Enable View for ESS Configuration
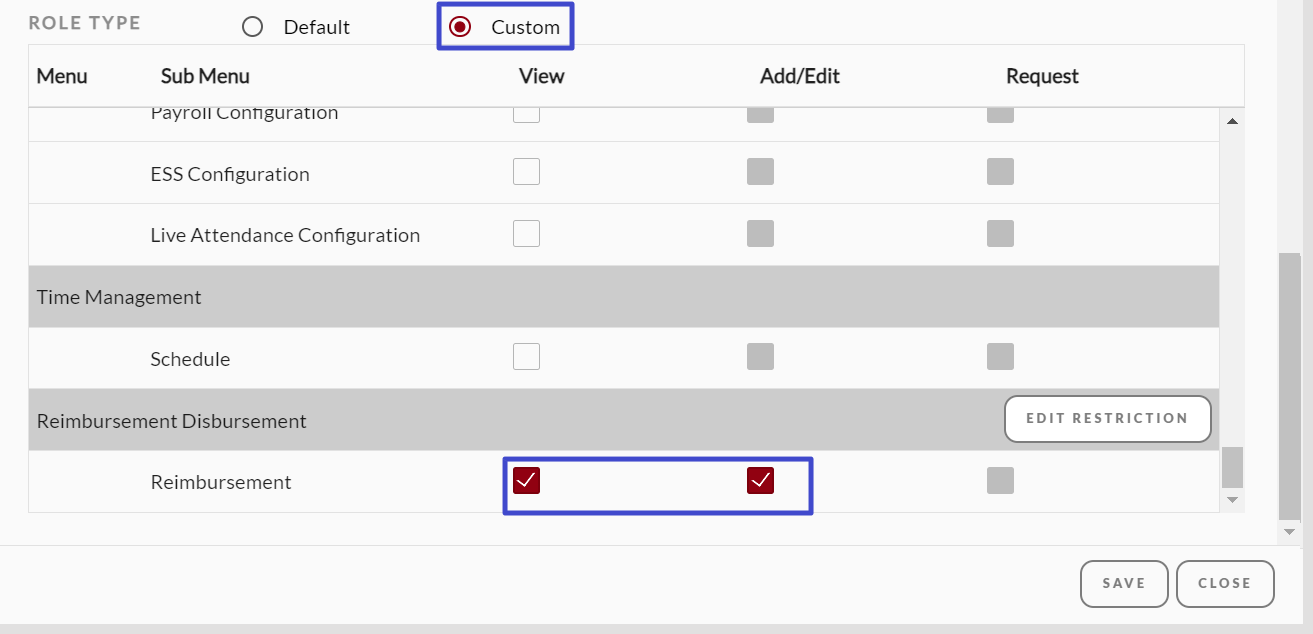Viewport: 1313px width, 634px height. (x=526, y=172)
